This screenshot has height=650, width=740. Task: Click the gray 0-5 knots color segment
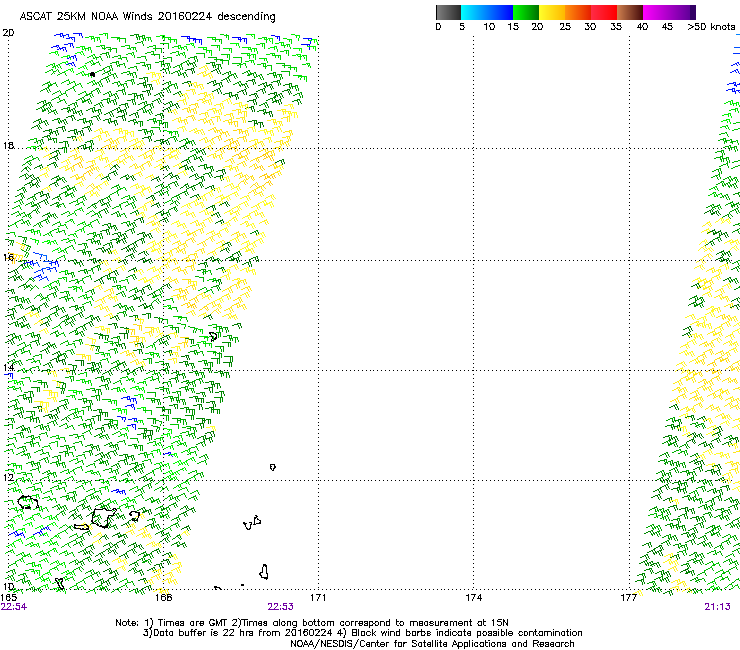pos(448,12)
